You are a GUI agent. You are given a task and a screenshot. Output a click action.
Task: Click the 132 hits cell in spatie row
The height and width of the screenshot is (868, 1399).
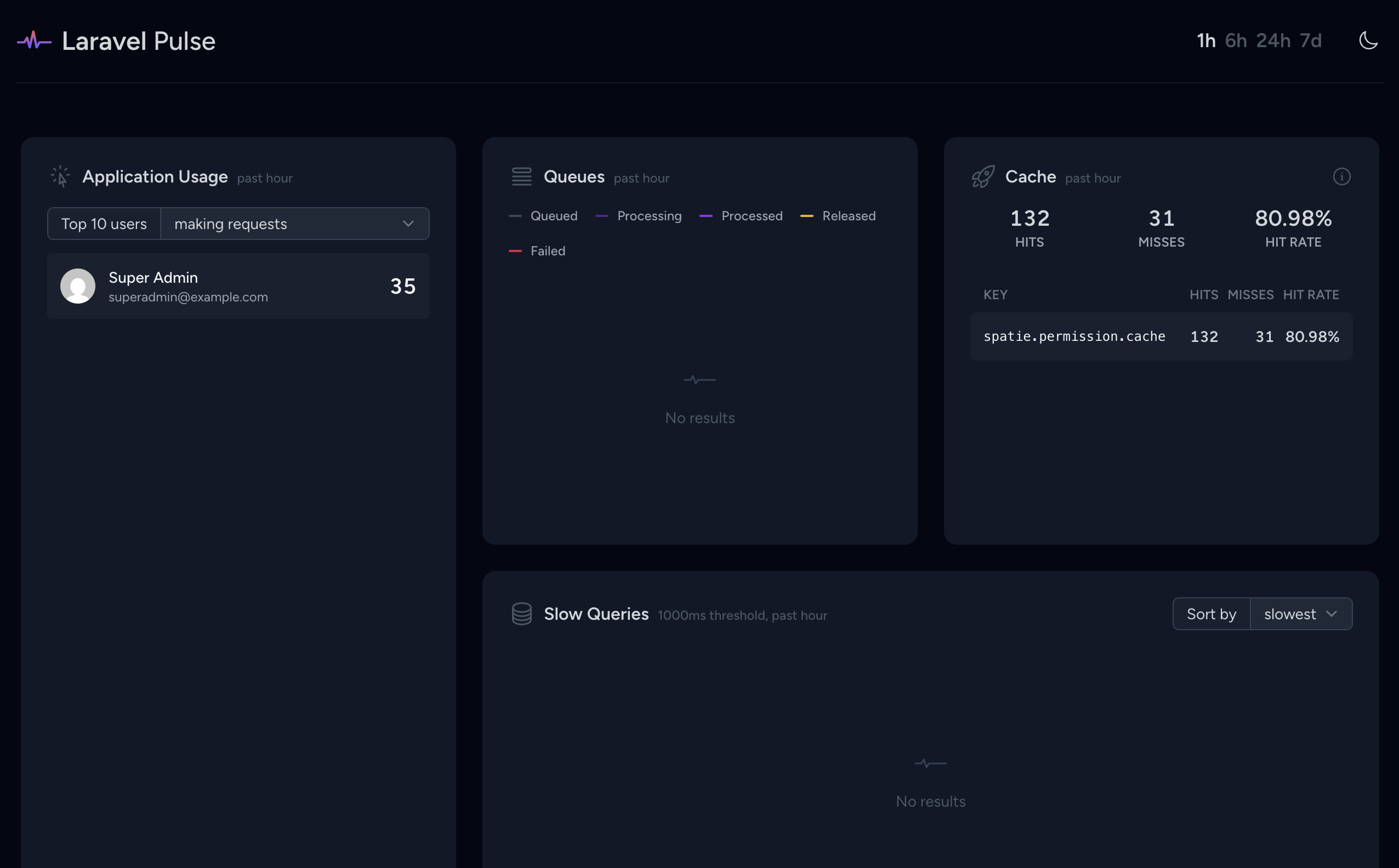(x=1204, y=336)
